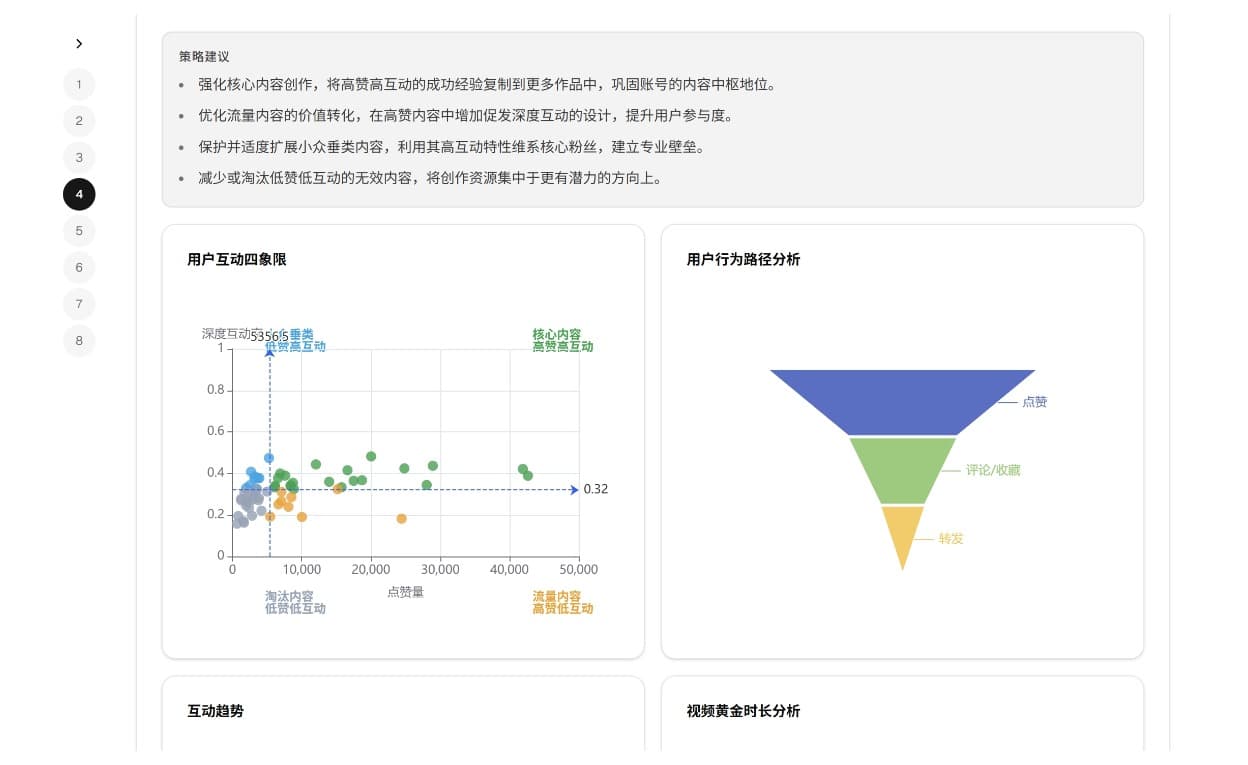Switch to section 6
Screen dimensions: 1248x765
[79, 268]
